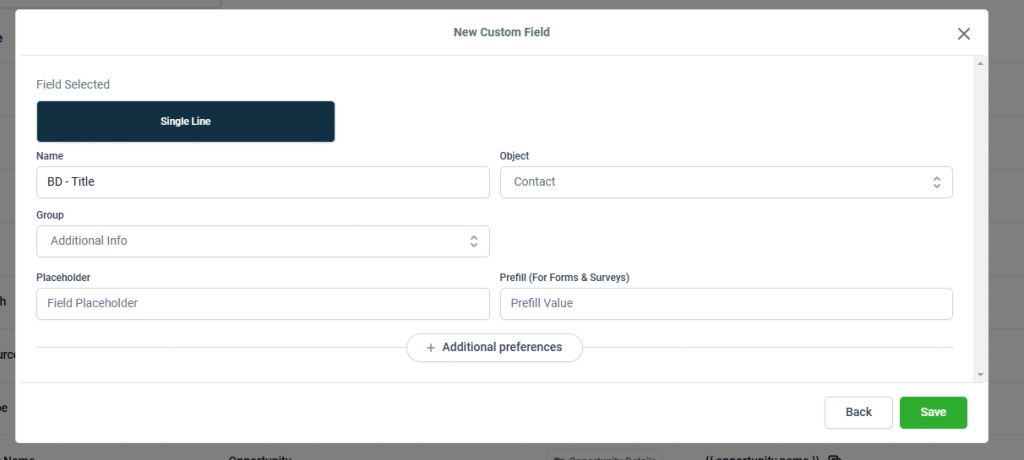The image size is (1024, 460).
Task: Click into the Prefill Value input
Action: pyautogui.click(x=725, y=304)
